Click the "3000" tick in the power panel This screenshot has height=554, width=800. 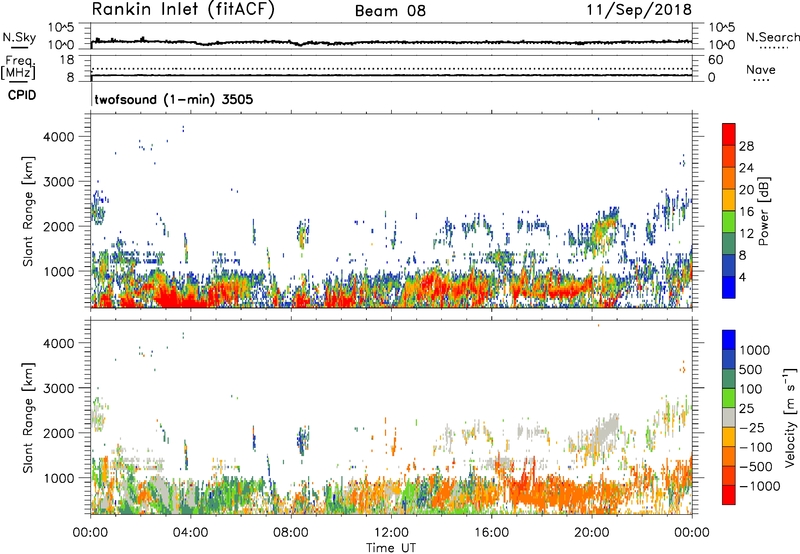tap(59, 182)
